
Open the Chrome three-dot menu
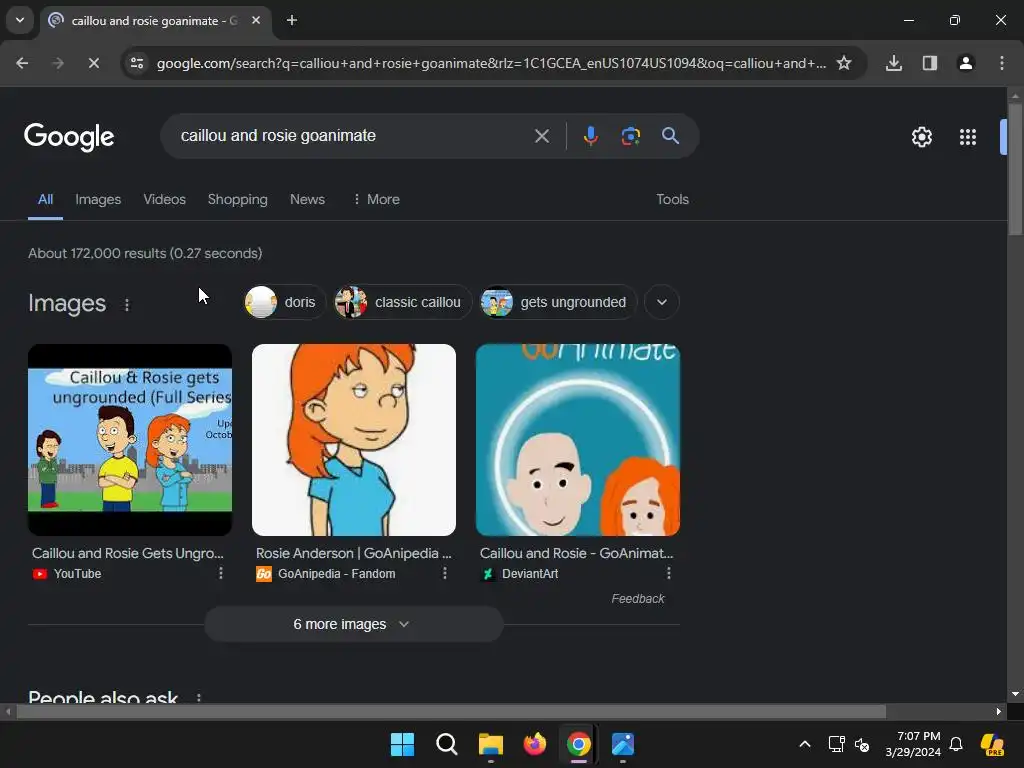1002,63
